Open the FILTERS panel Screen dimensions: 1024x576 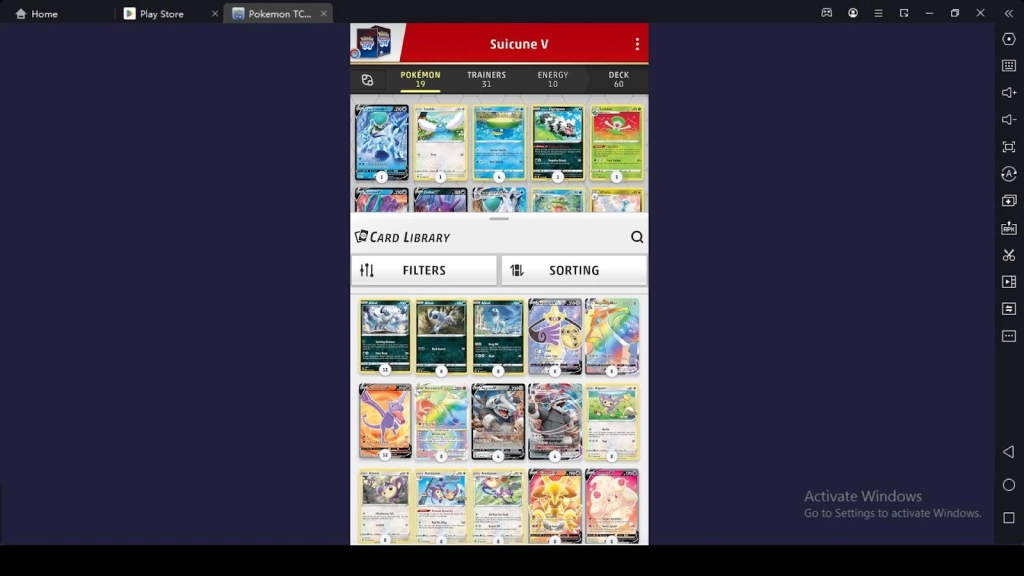point(423,270)
